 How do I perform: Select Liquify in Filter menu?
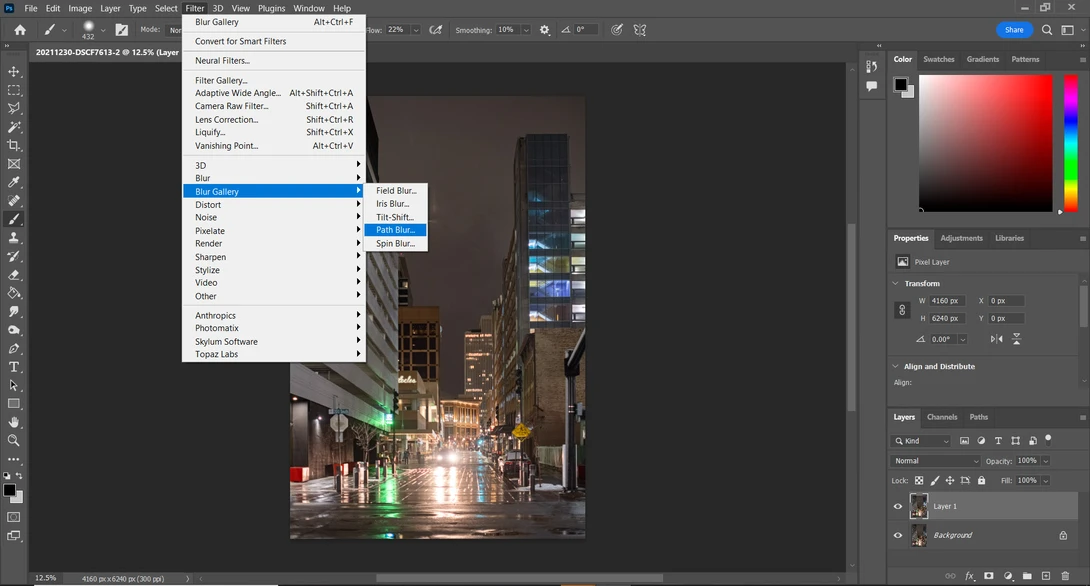tap(274, 132)
